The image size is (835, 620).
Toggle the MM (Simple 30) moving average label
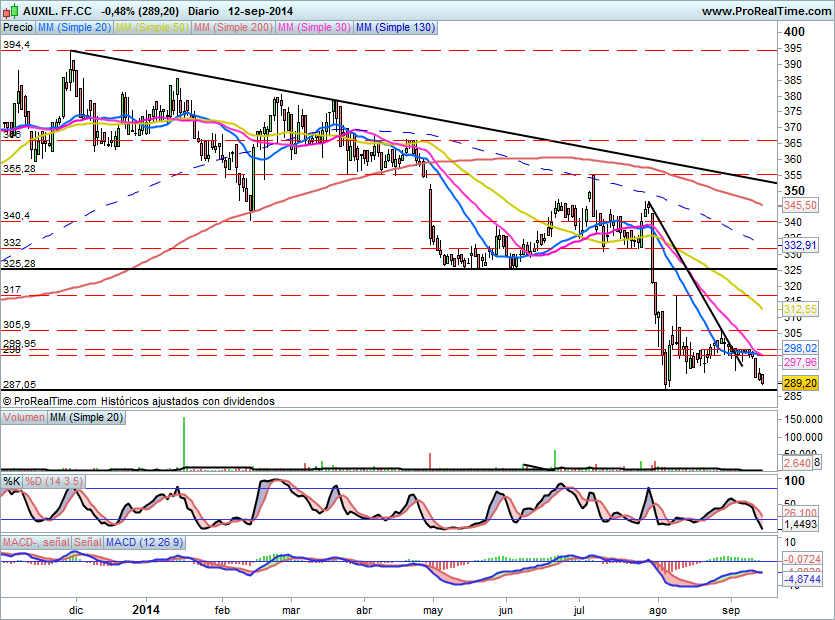pyautogui.click(x=313, y=28)
